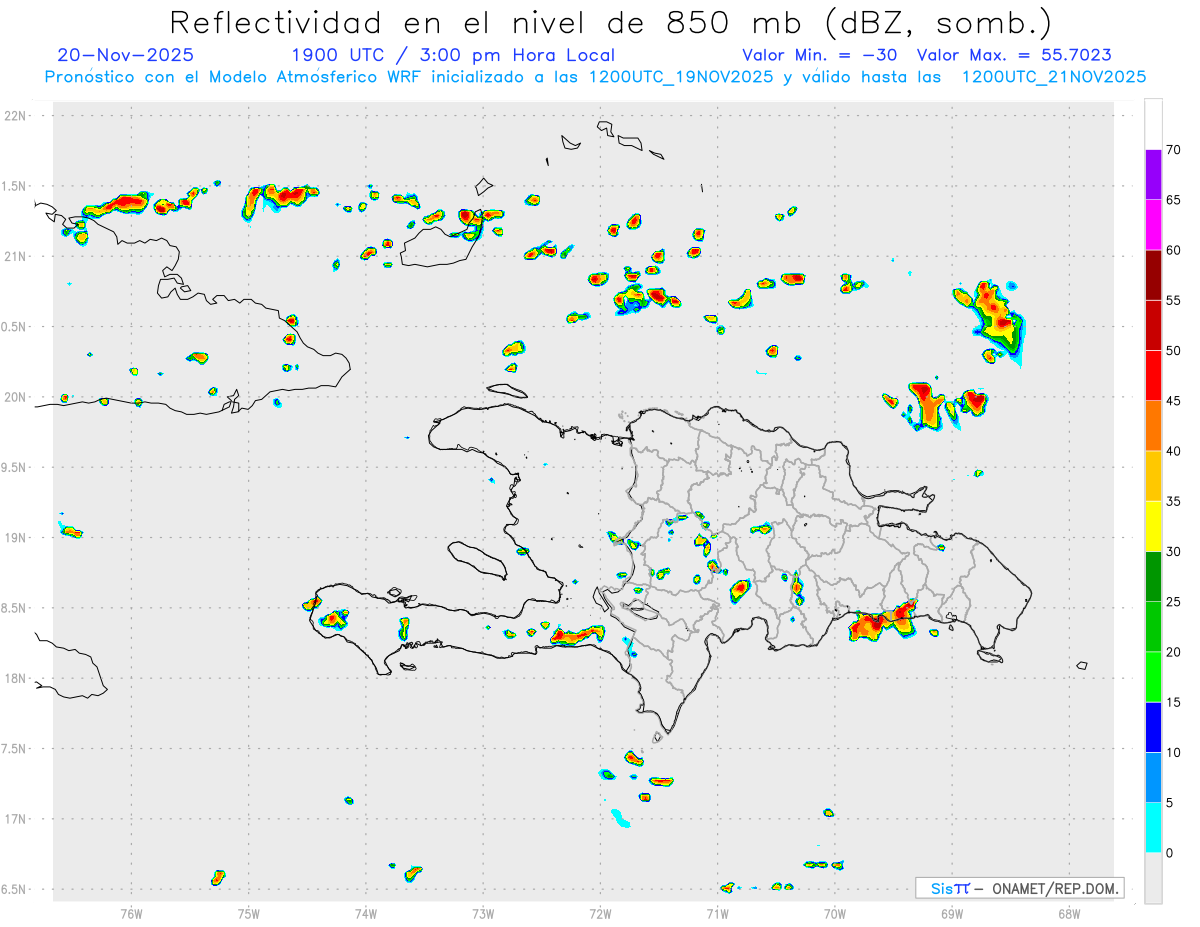Click the '72W' longitude axis label
This screenshot has width=1200, height=927.
point(600,913)
